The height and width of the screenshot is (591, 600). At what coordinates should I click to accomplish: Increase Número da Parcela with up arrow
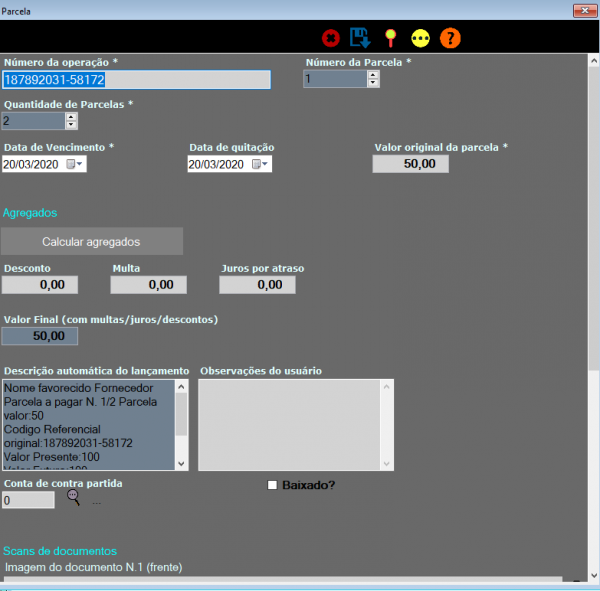point(373,74)
